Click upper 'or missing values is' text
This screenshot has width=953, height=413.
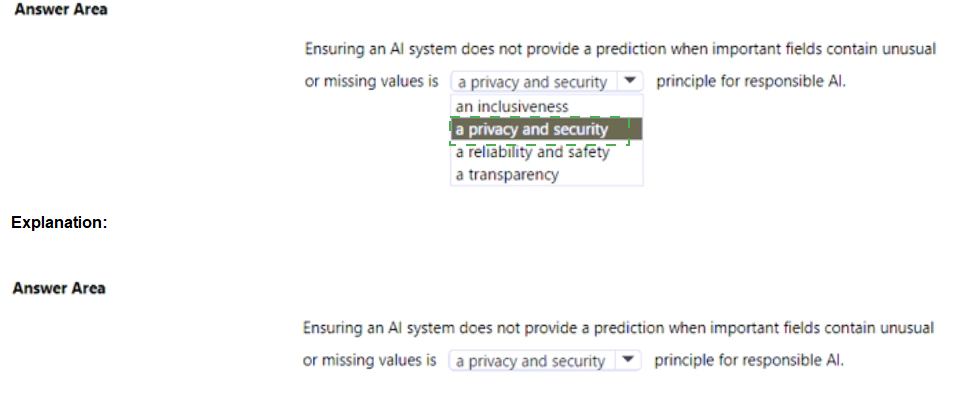tap(372, 81)
